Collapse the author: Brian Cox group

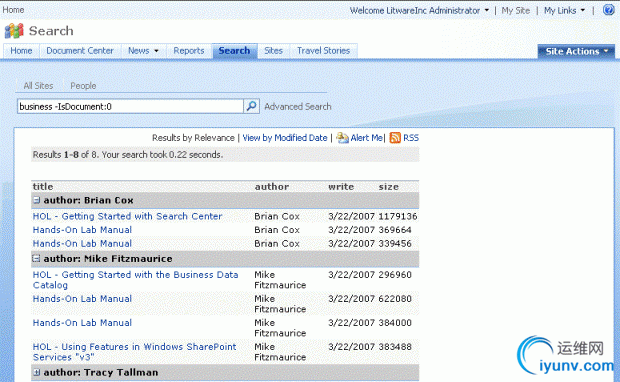point(36,200)
